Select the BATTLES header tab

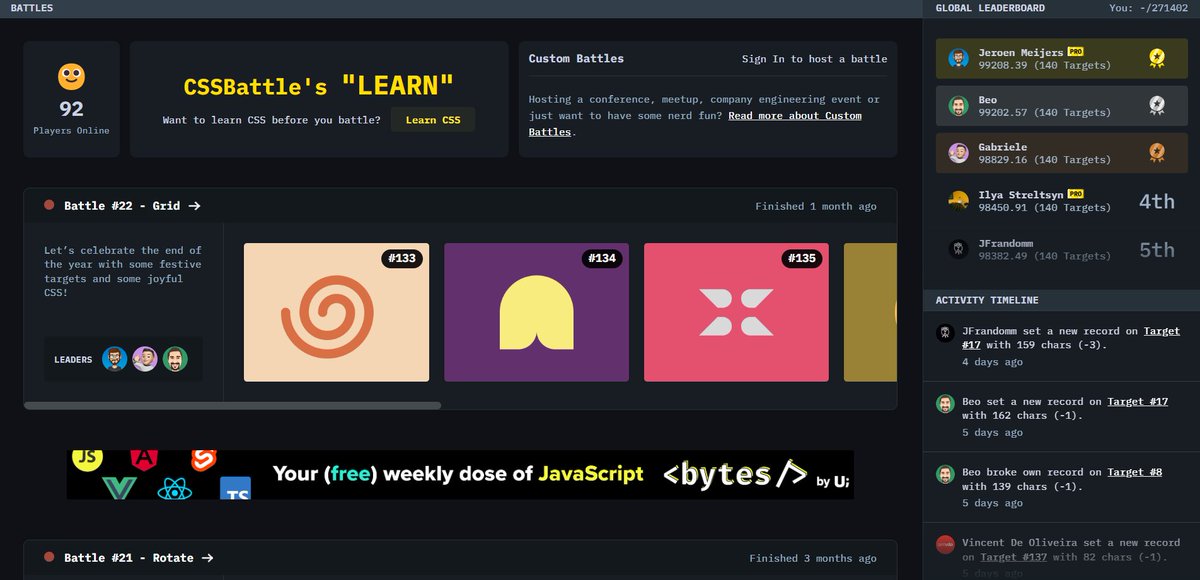32,8
